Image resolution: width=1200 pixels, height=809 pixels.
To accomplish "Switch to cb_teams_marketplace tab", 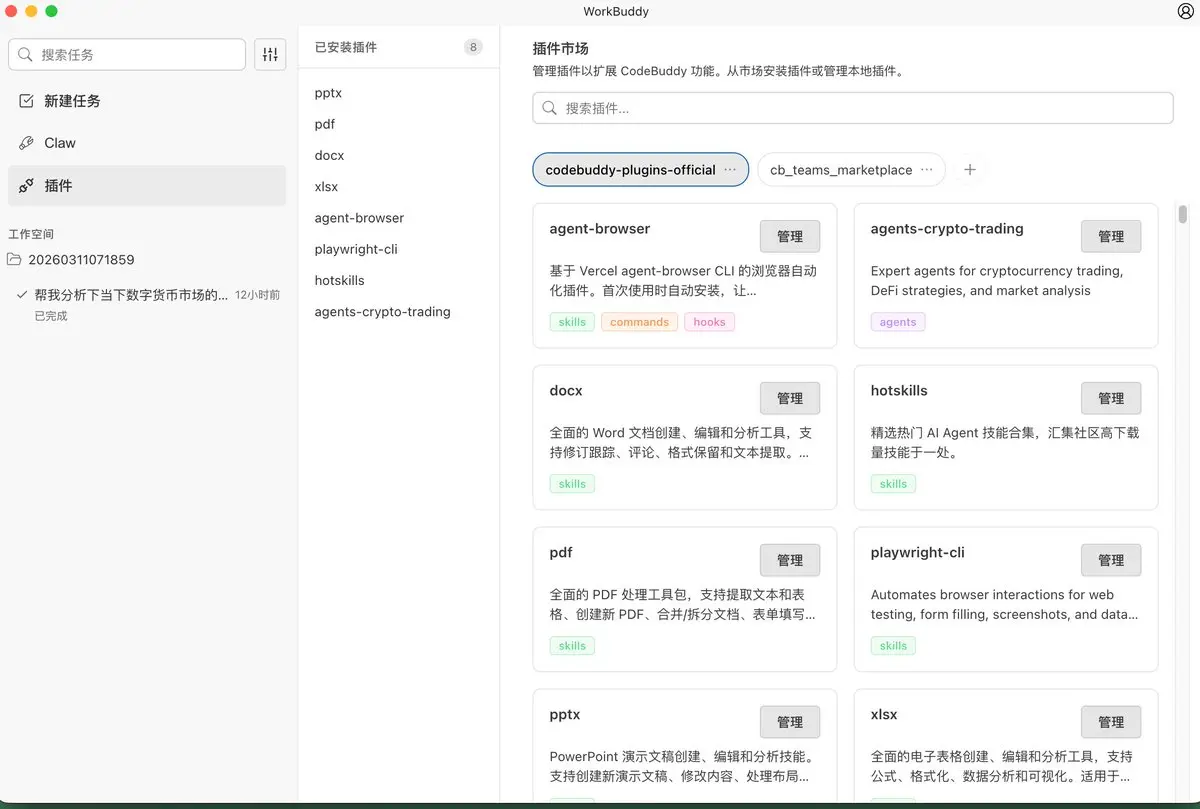I will tap(840, 170).
